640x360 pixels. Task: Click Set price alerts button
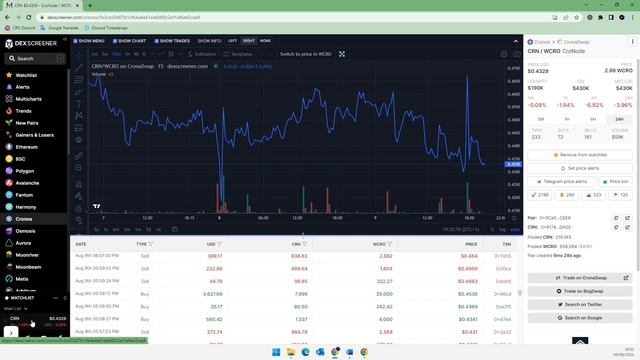tap(580, 168)
